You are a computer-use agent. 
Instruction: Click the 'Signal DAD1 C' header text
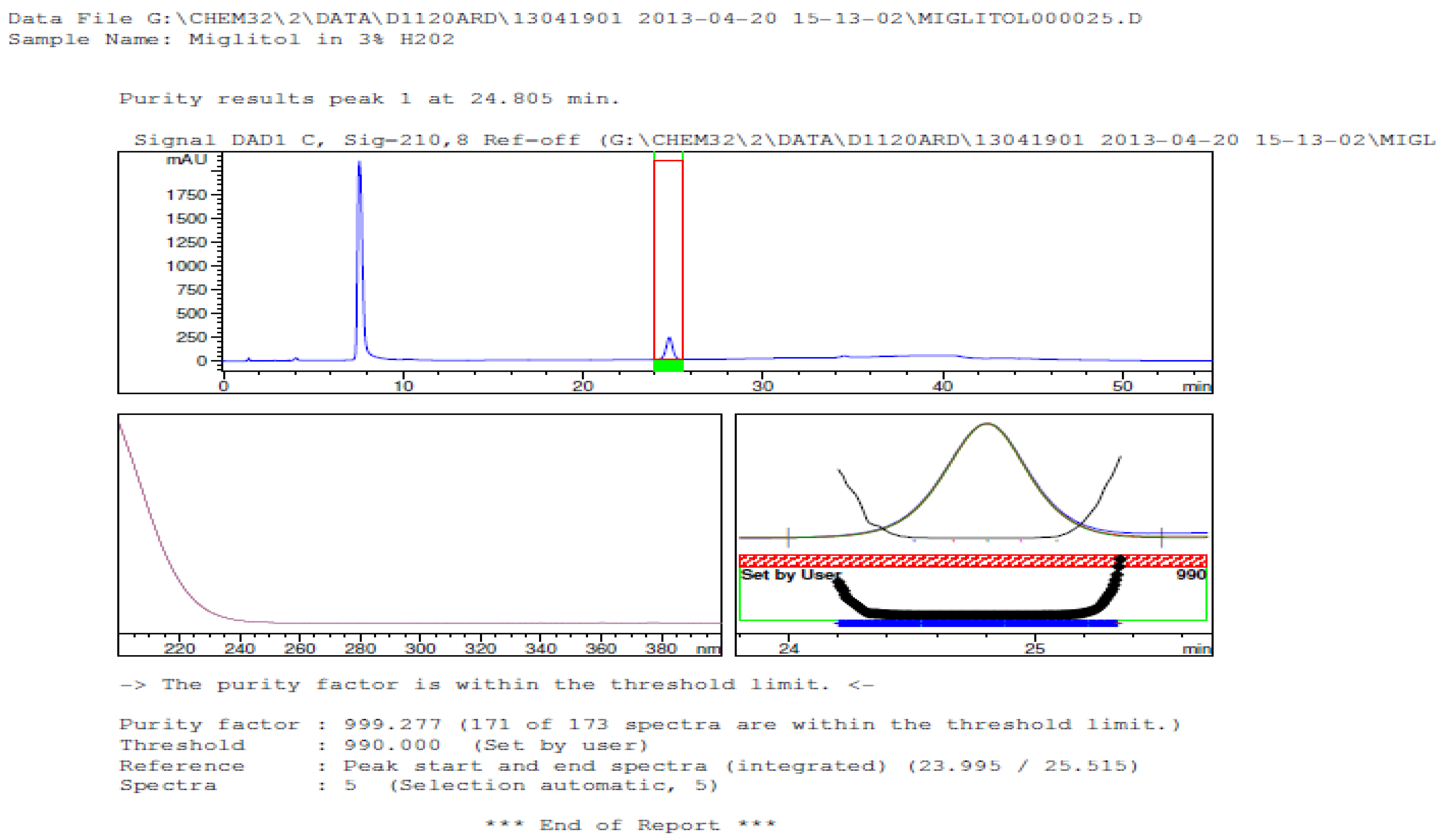click(229, 140)
